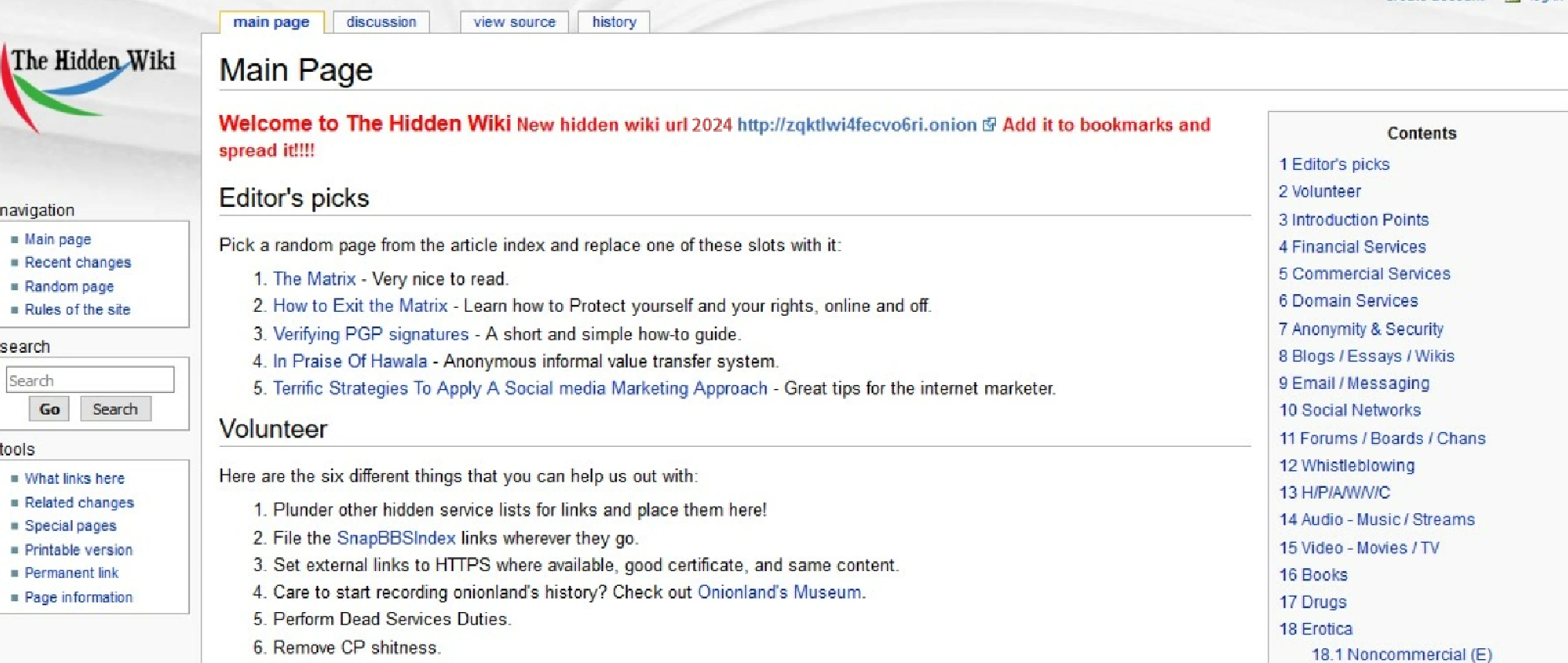The image size is (1568, 663).
Task: Jump to 4 Financial Services in Contents
Action: (1352, 247)
